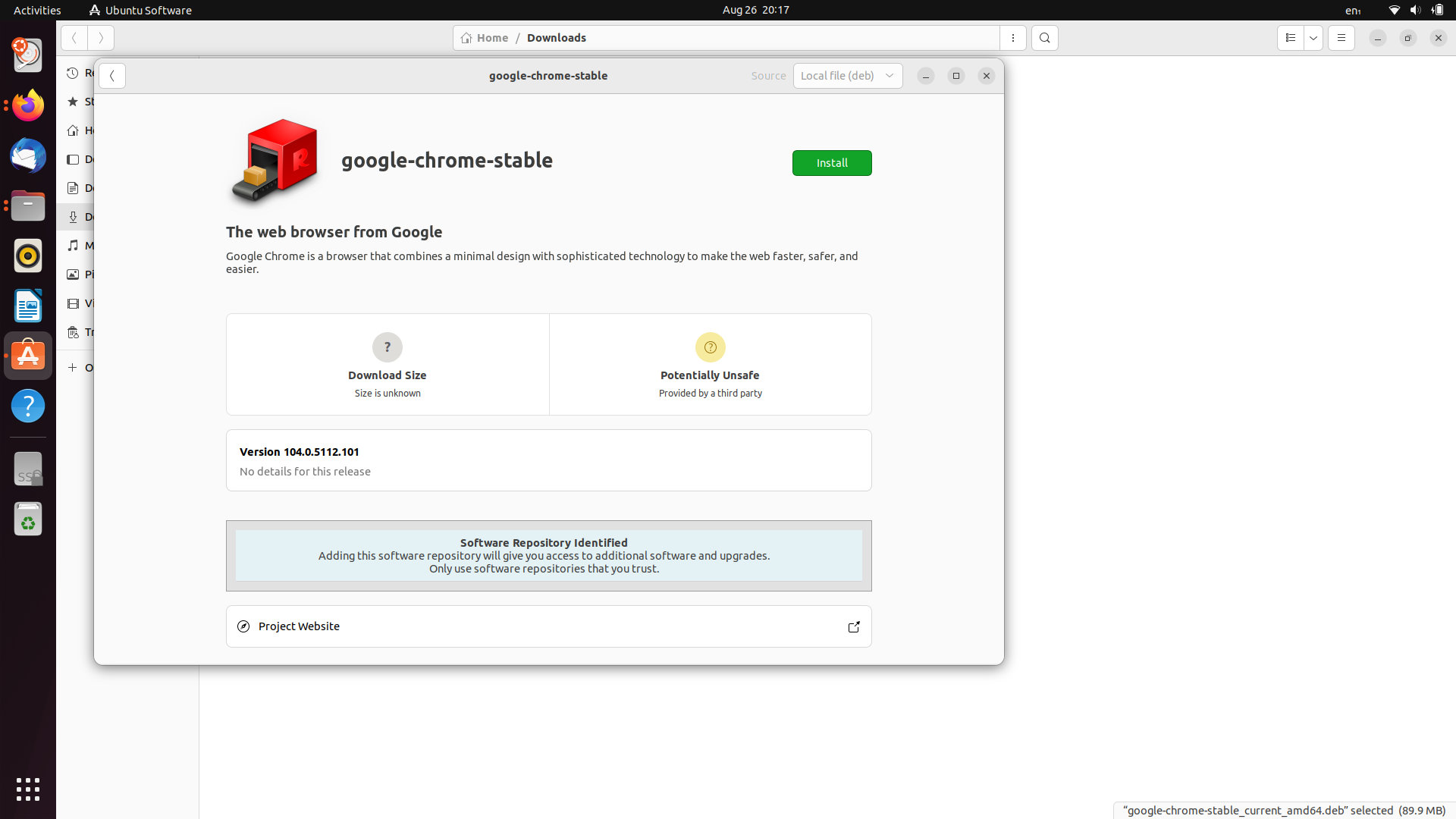Go back in Files window navigation

(x=74, y=38)
